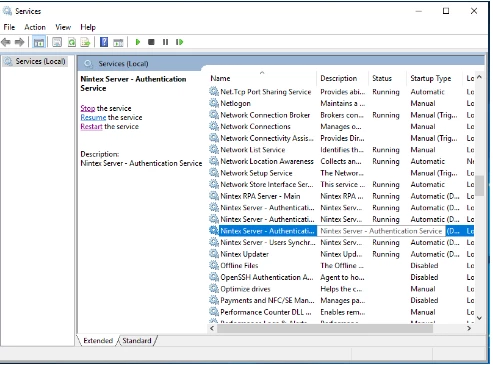Click the Resume the service link
Screen dimensions: 493x365
pyautogui.click(x=93, y=117)
